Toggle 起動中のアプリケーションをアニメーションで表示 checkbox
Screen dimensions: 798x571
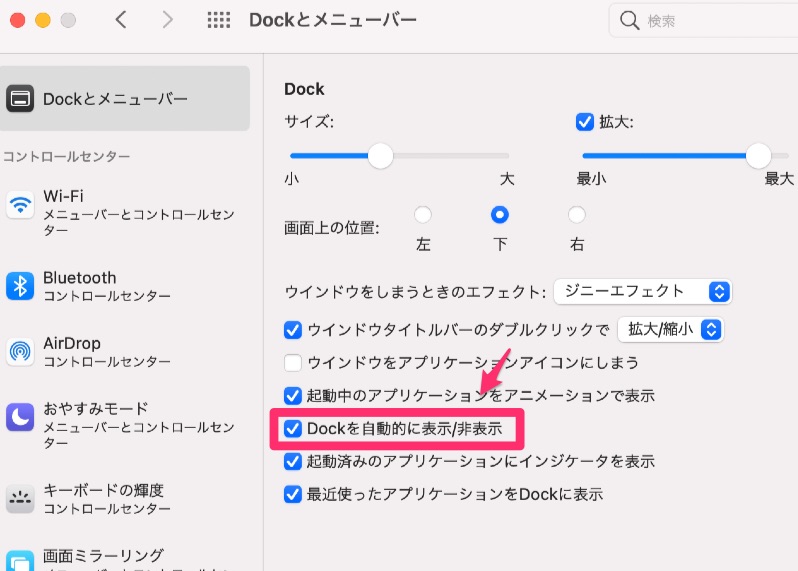point(293,395)
